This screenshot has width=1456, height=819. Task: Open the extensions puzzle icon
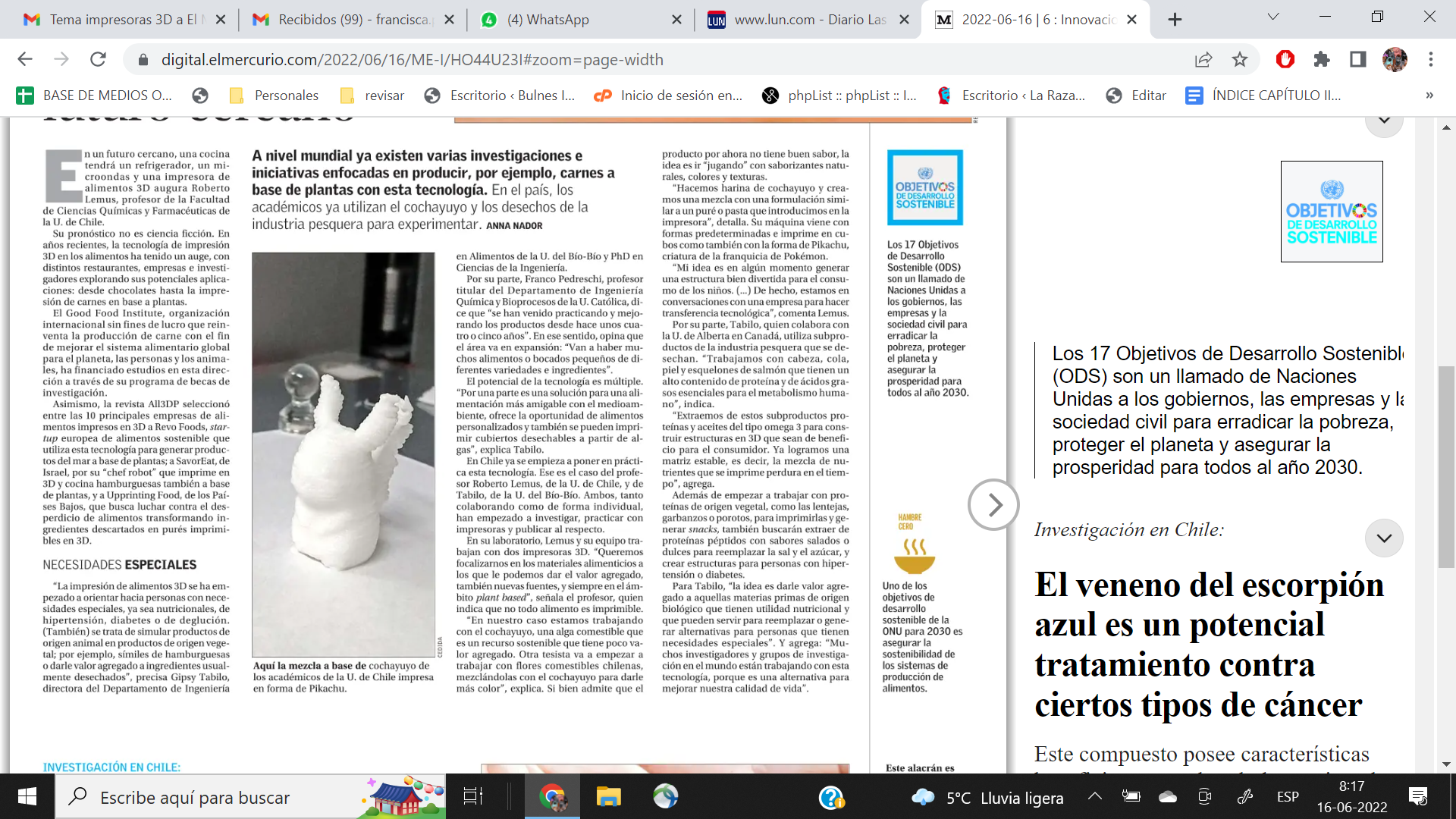click(1322, 59)
